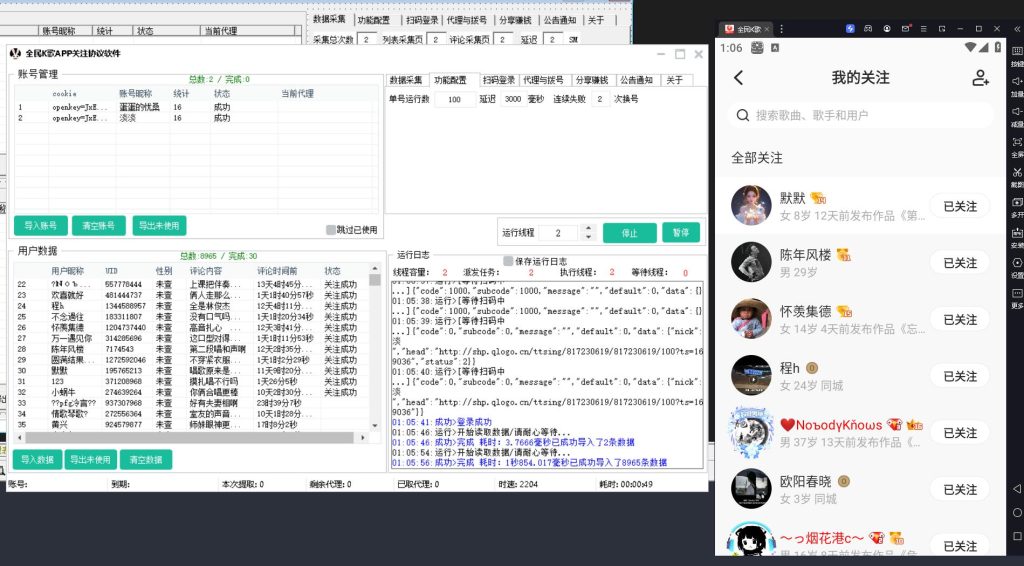Click the 导入账号 button

point(39,226)
